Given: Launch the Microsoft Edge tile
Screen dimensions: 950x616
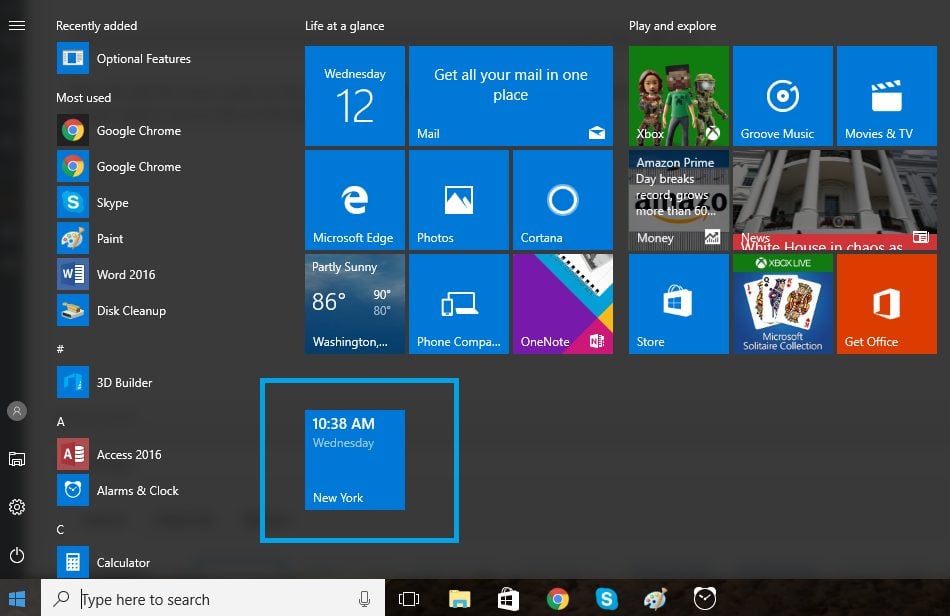Looking at the screenshot, I should (x=355, y=200).
